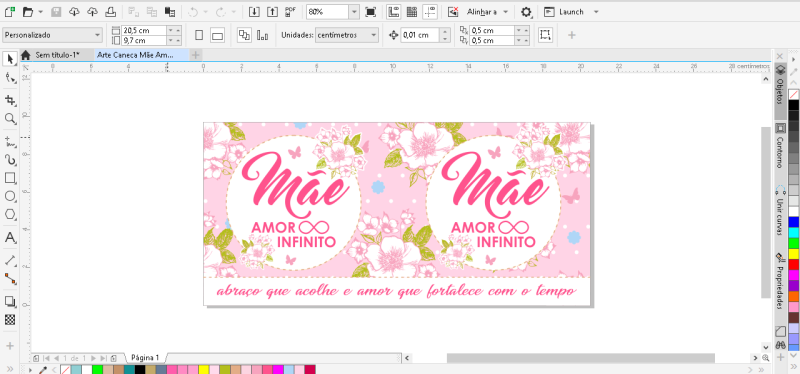The height and width of the screenshot is (374, 800).
Task: Set landscape page orientation
Action: (218, 35)
